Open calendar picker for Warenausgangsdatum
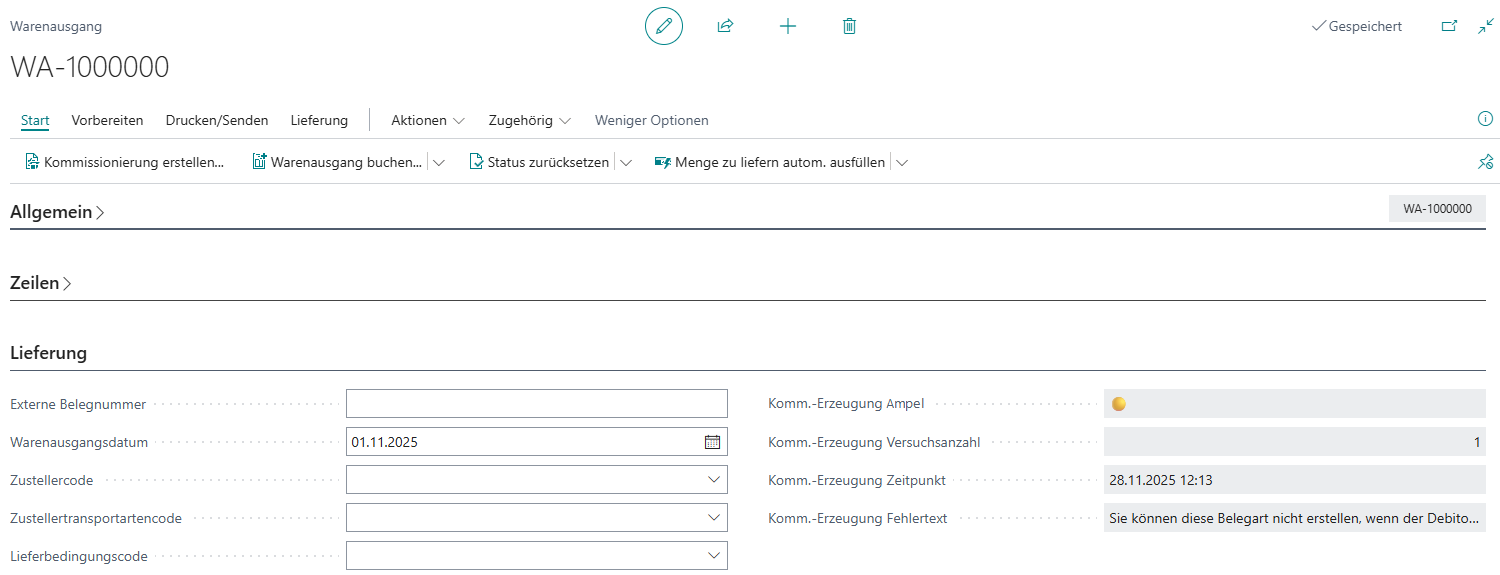This screenshot has height=575, width=1500. [712, 442]
